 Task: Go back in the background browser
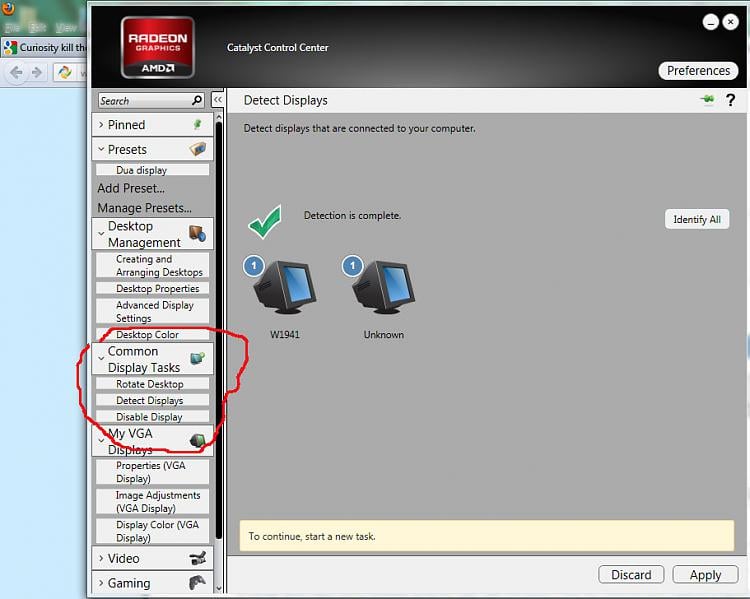16,73
